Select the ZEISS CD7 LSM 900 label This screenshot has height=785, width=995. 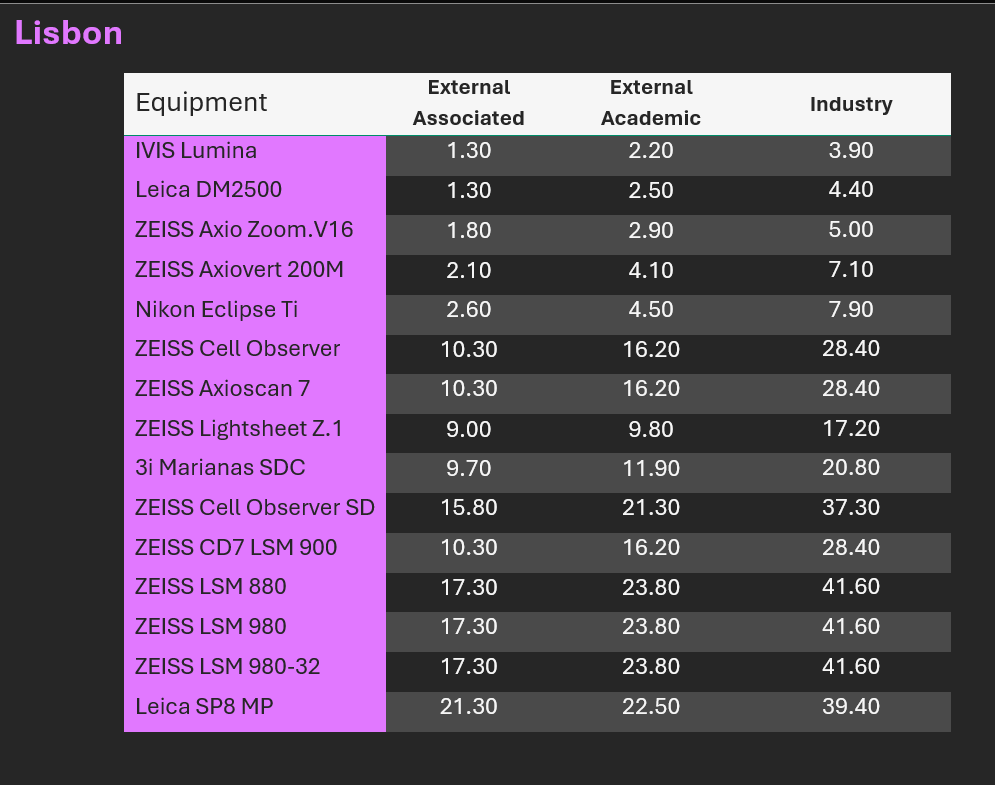pyautogui.click(x=236, y=548)
